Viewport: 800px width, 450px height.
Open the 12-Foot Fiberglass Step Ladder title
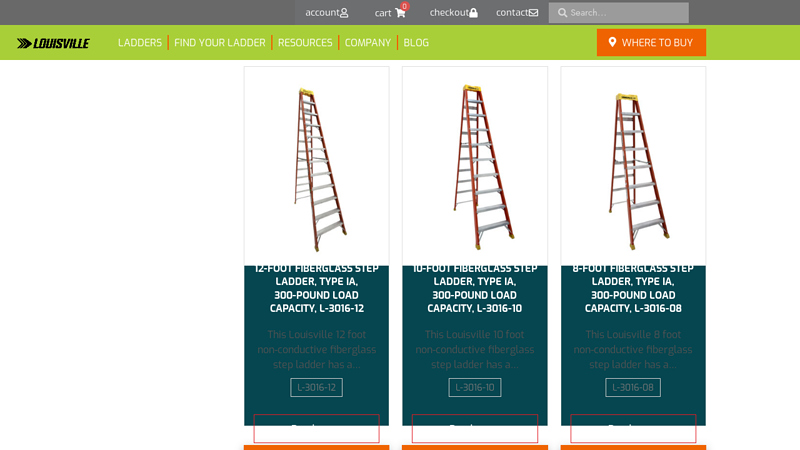click(316, 288)
